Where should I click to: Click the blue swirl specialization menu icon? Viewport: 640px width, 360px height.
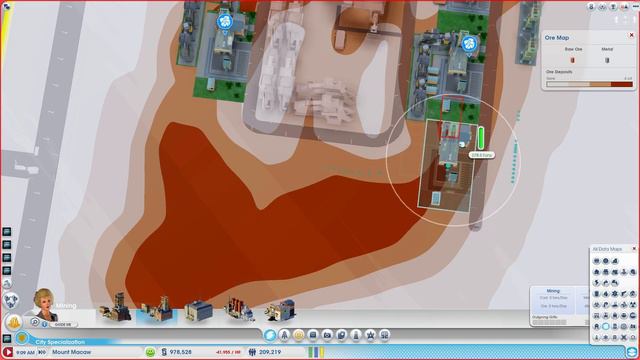pos(270,335)
